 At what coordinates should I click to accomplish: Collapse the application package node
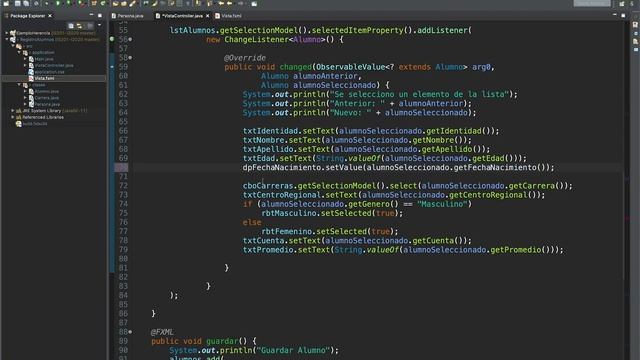coord(19,52)
